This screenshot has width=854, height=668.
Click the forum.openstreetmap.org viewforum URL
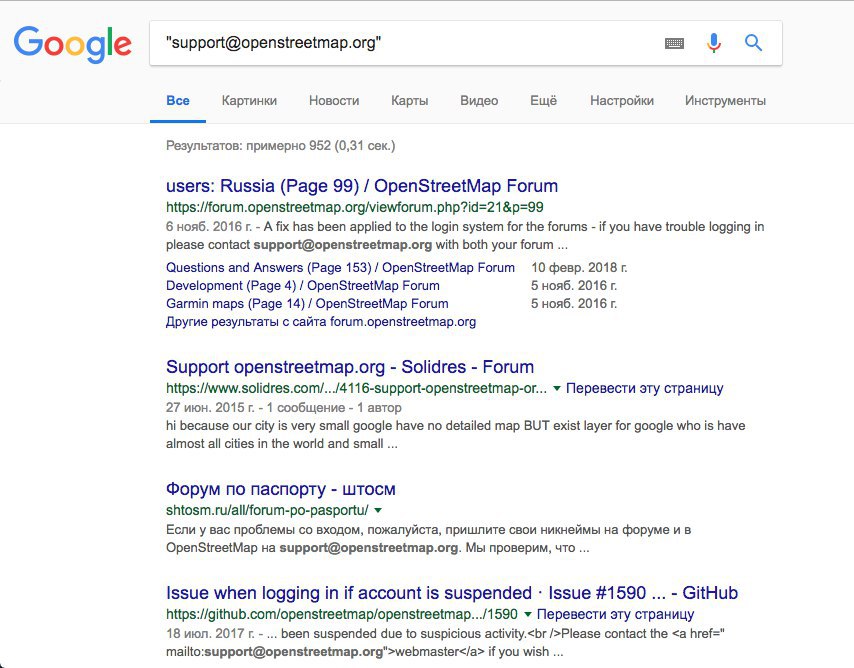(x=355, y=207)
